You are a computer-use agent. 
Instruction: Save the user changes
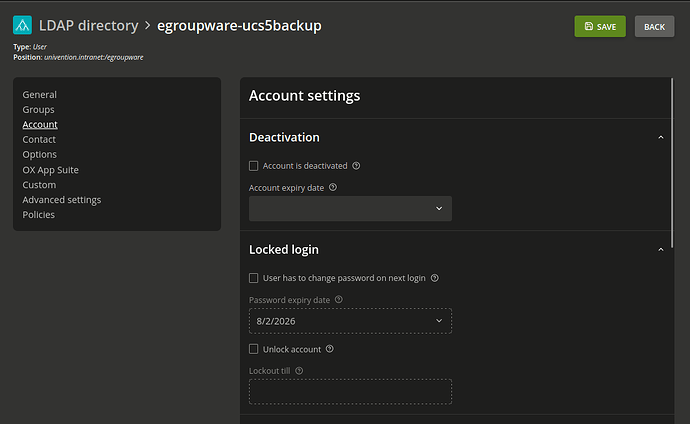pyautogui.click(x=600, y=27)
